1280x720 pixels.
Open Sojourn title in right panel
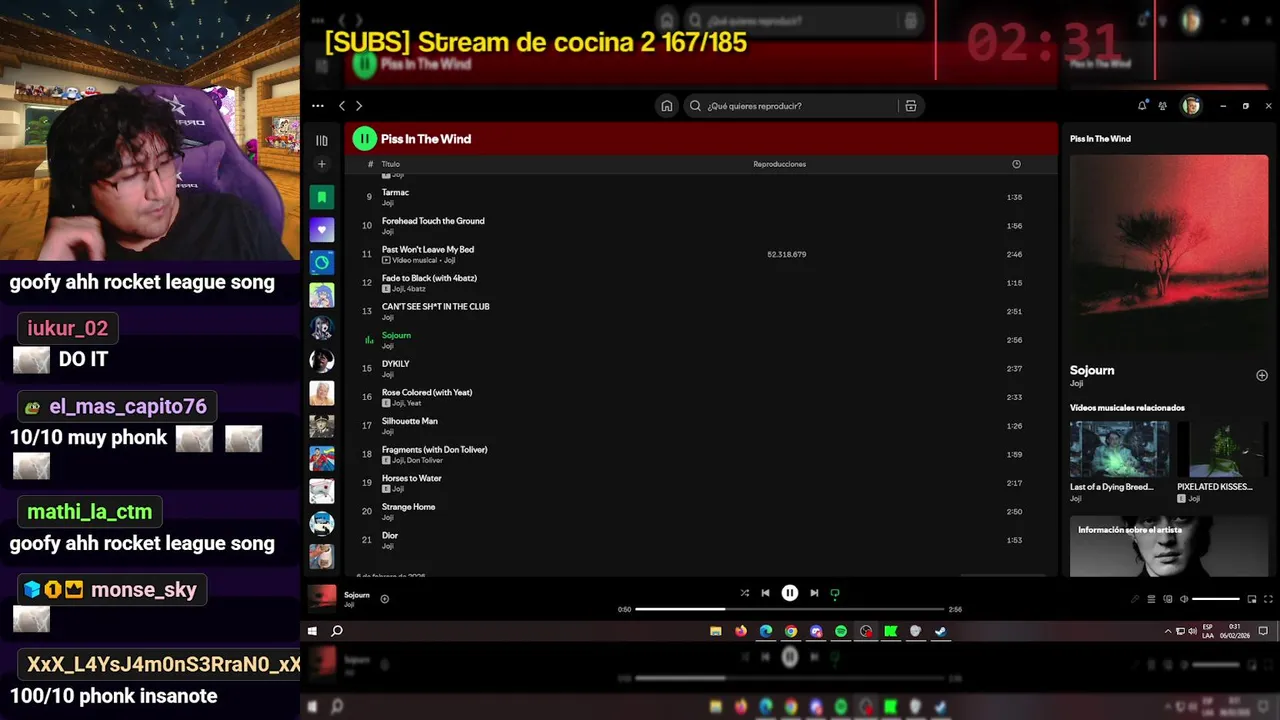[1092, 370]
